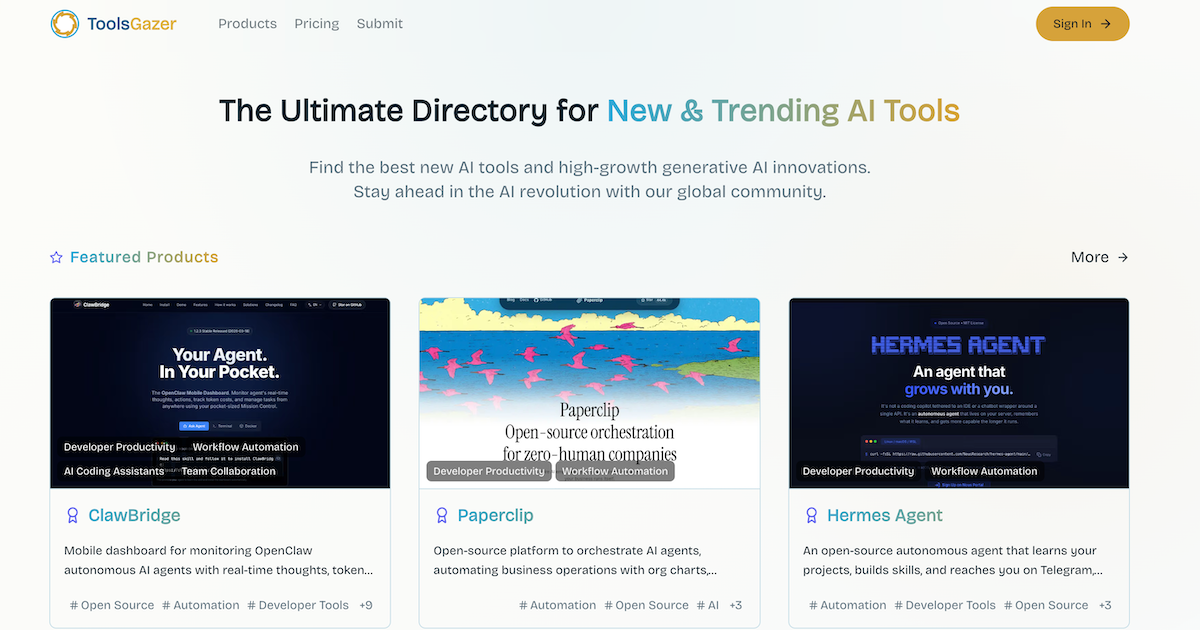Click the award badge icon next to Paperclip
Viewport: 1200px width, 630px height.
point(441,516)
